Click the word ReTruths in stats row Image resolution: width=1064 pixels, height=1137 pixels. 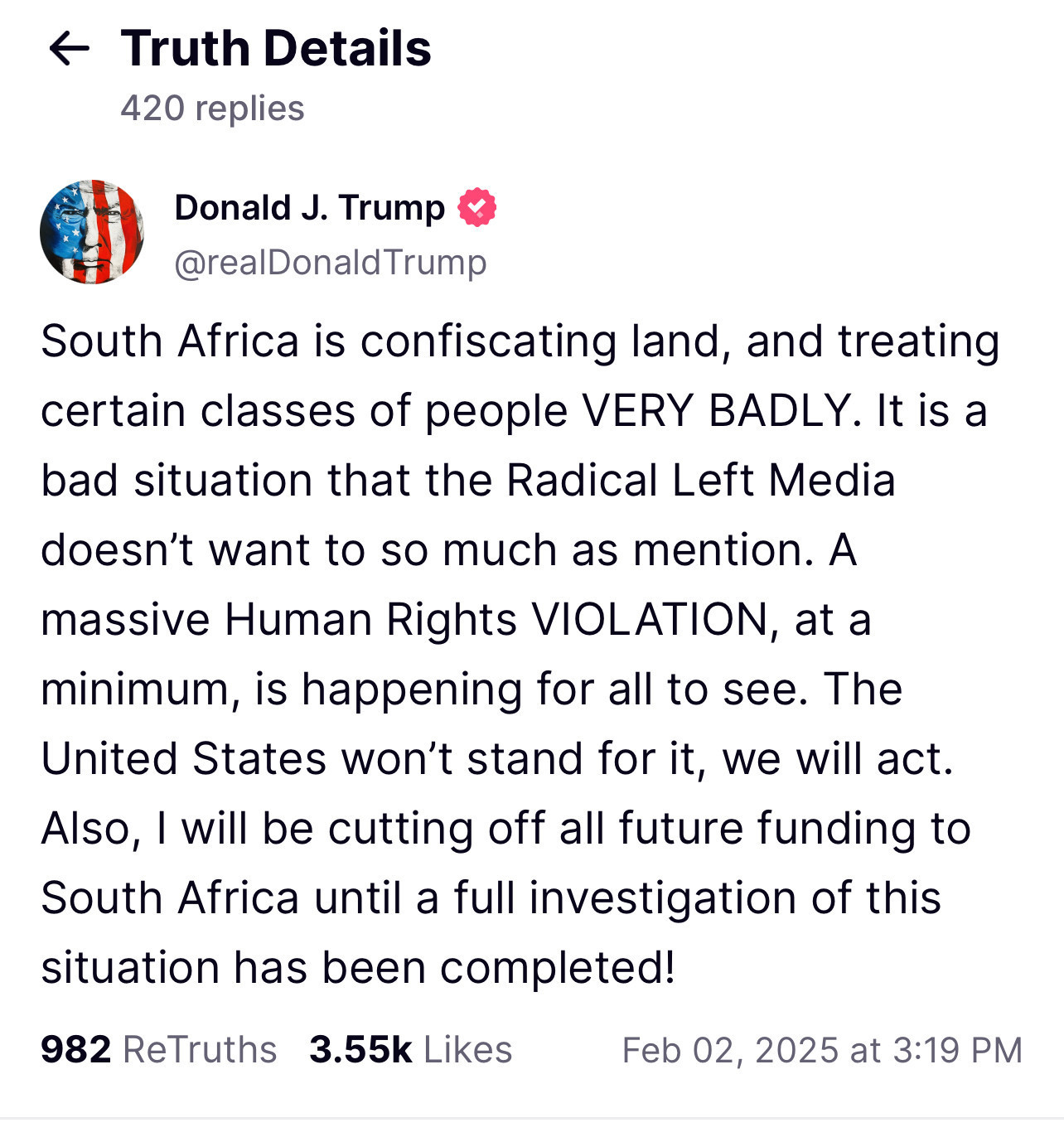(x=200, y=1049)
